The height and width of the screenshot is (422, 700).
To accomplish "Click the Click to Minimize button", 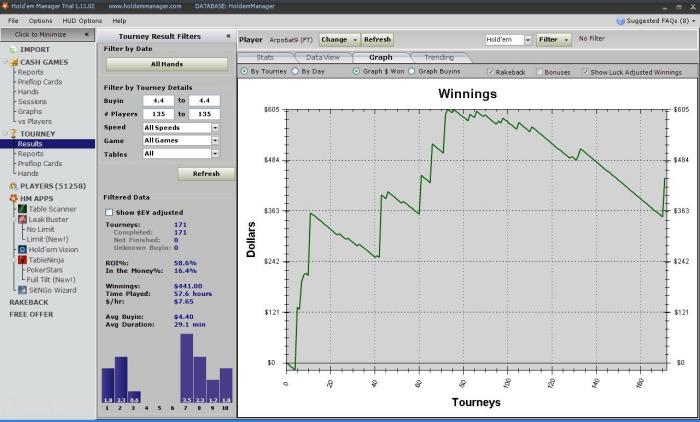I will [47, 34].
